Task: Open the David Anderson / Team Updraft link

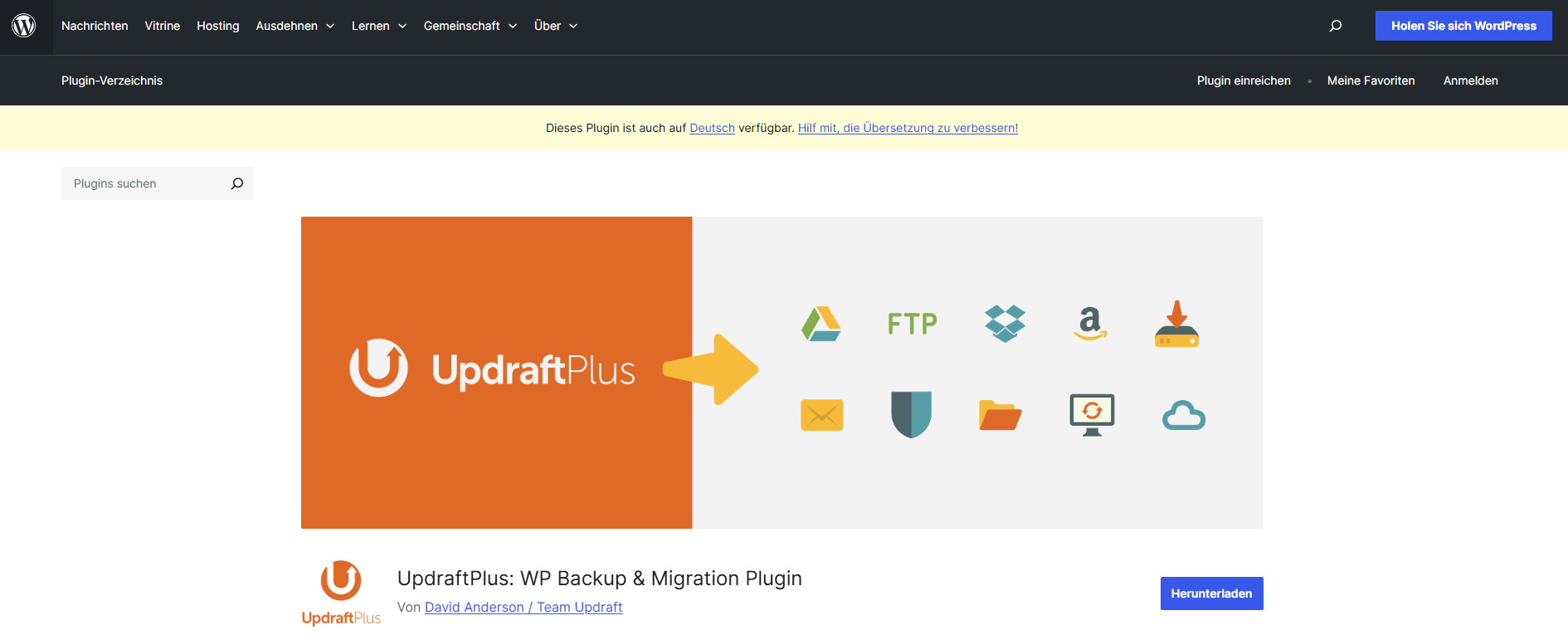Action: (x=523, y=607)
